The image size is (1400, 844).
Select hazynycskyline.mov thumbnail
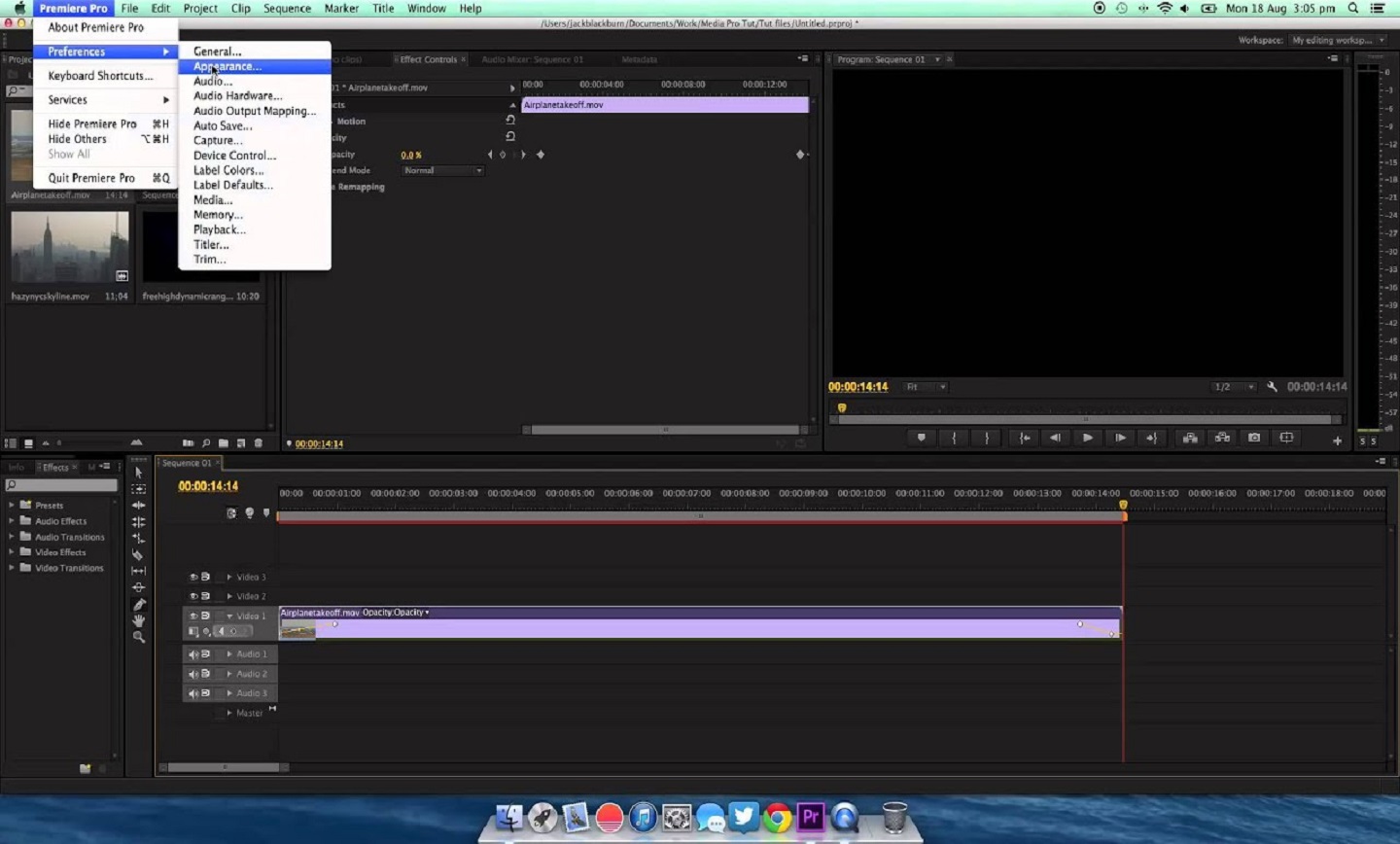click(x=69, y=248)
